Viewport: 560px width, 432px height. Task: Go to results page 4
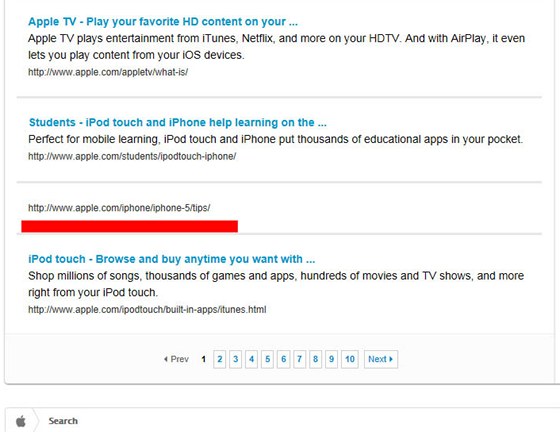[251, 359]
